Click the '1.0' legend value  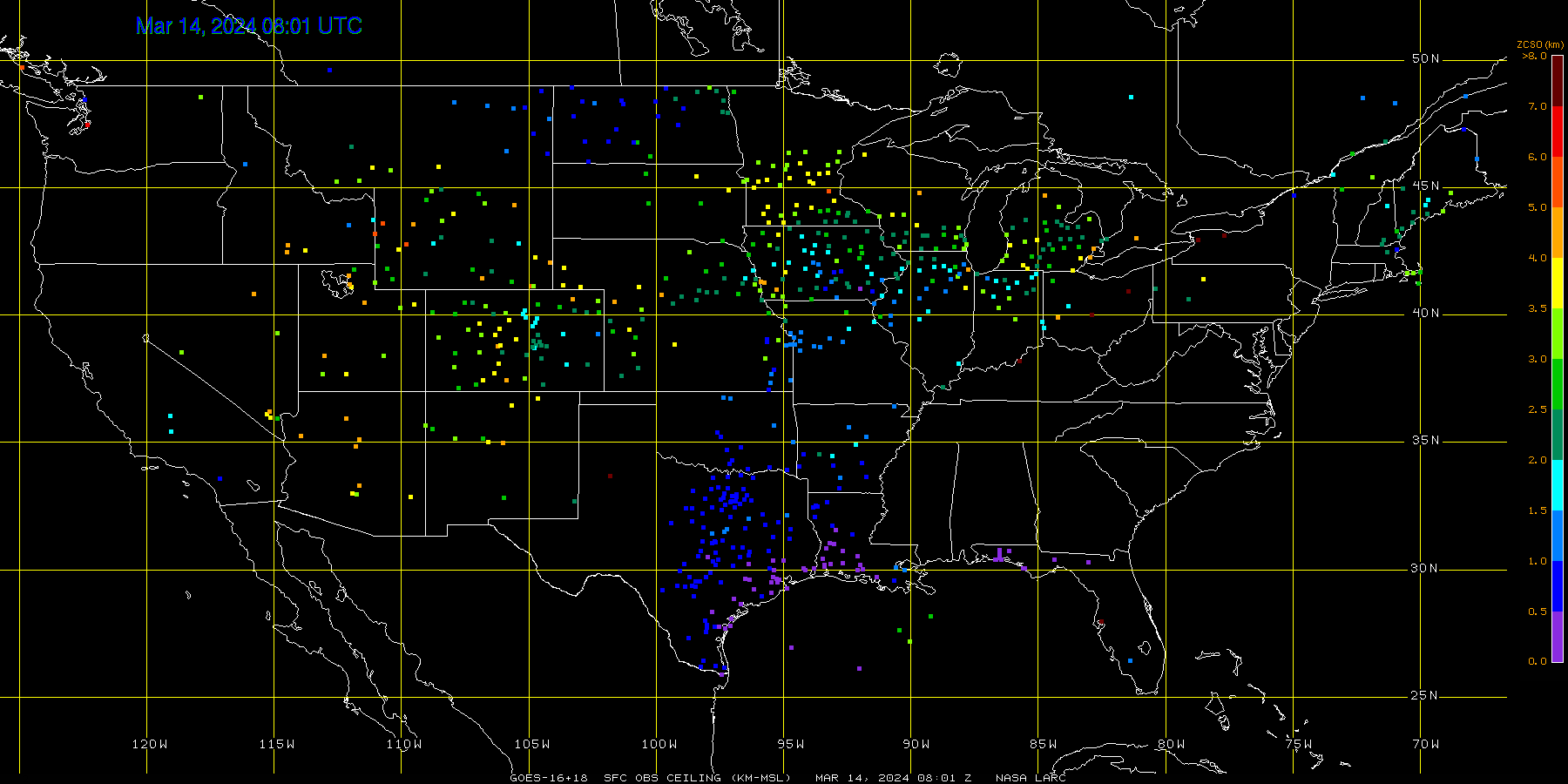[x=1538, y=561]
